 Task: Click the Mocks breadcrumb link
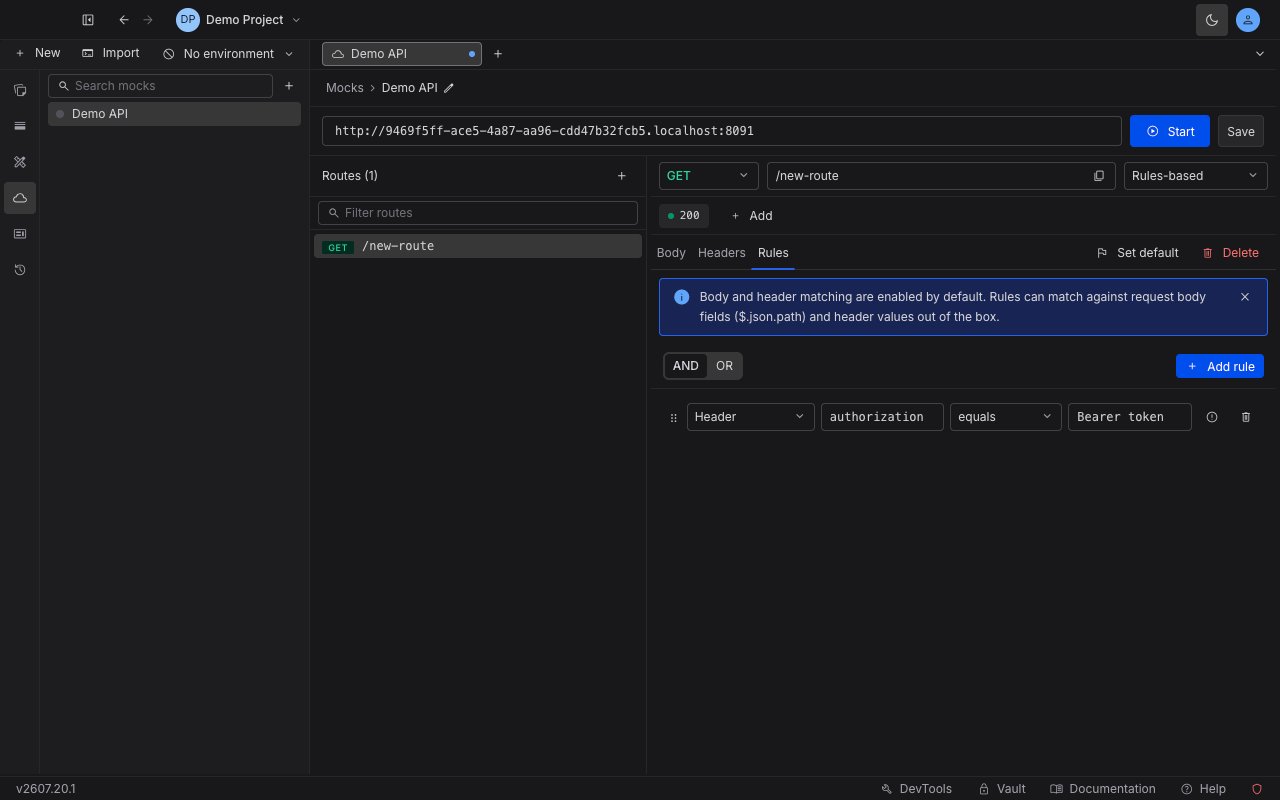(x=345, y=88)
